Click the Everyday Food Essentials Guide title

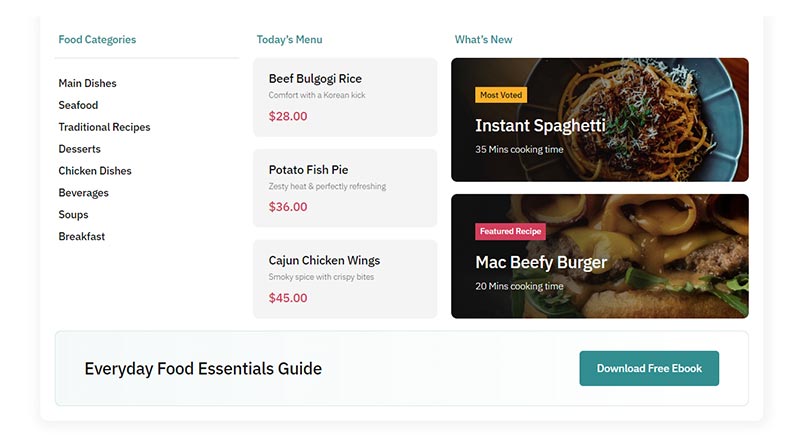[x=203, y=368]
